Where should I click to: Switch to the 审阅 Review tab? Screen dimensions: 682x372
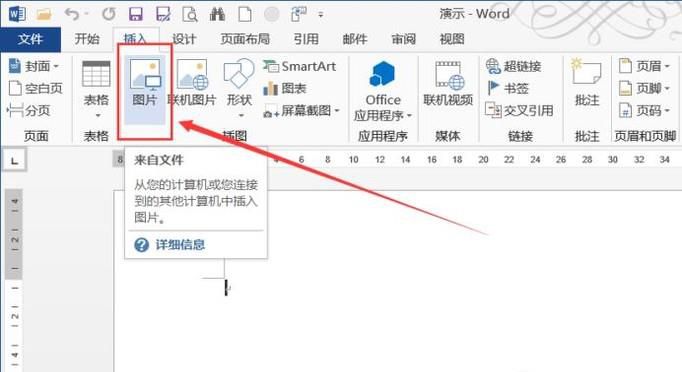tap(404, 39)
